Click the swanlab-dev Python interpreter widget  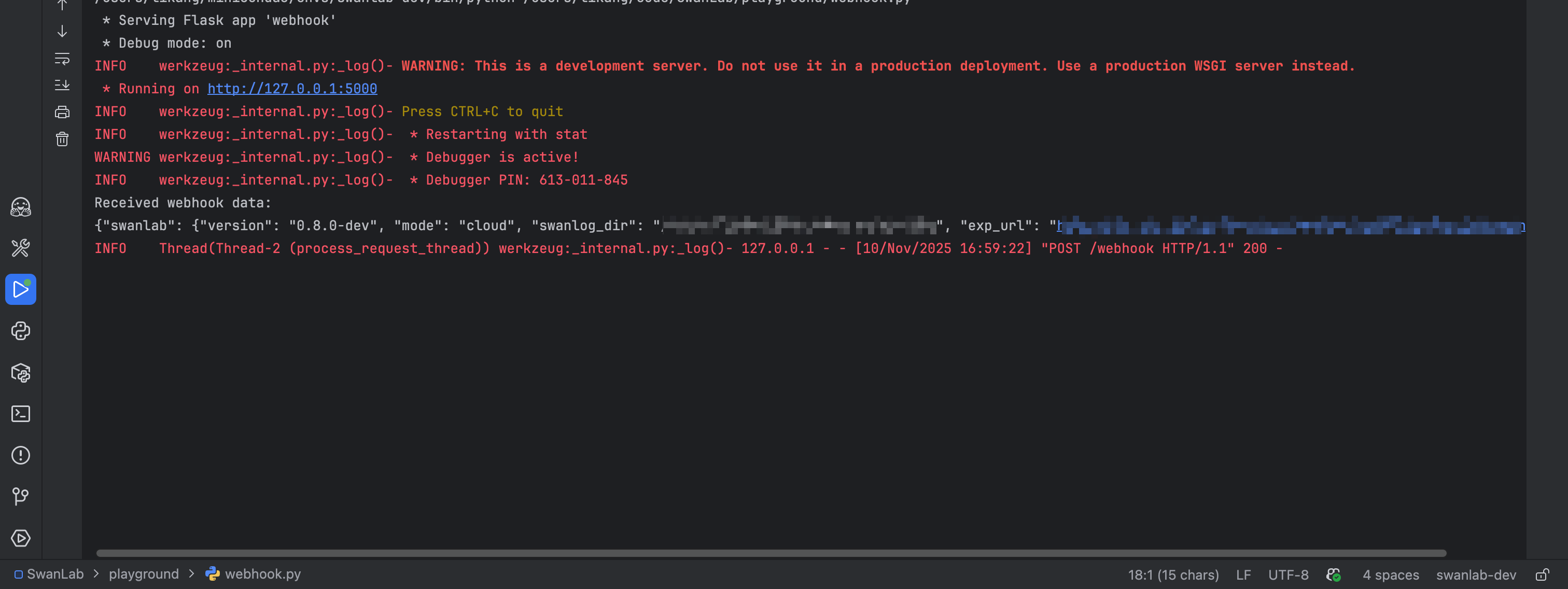(x=1476, y=575)
